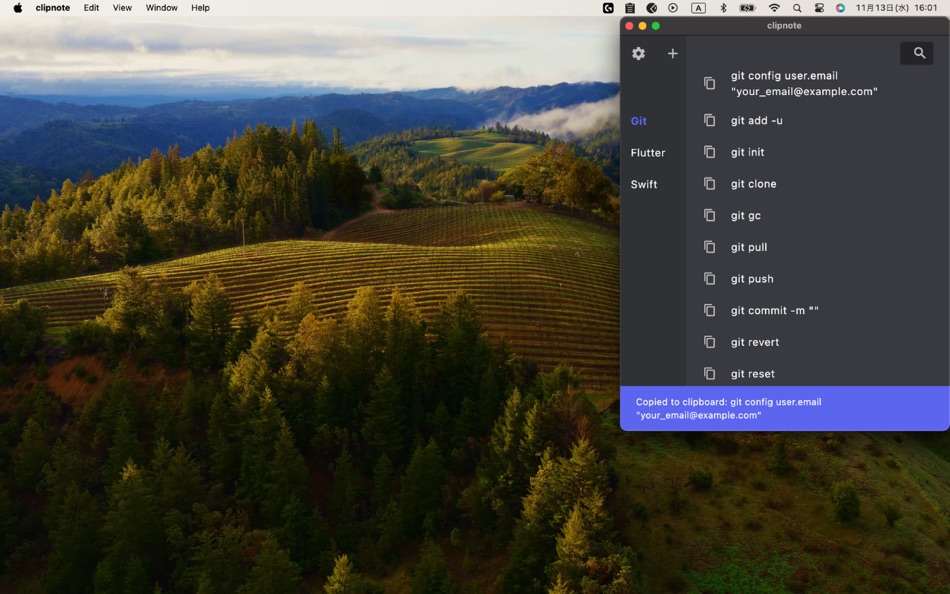Copy "git gc" via its copy icon

[710, 215]
